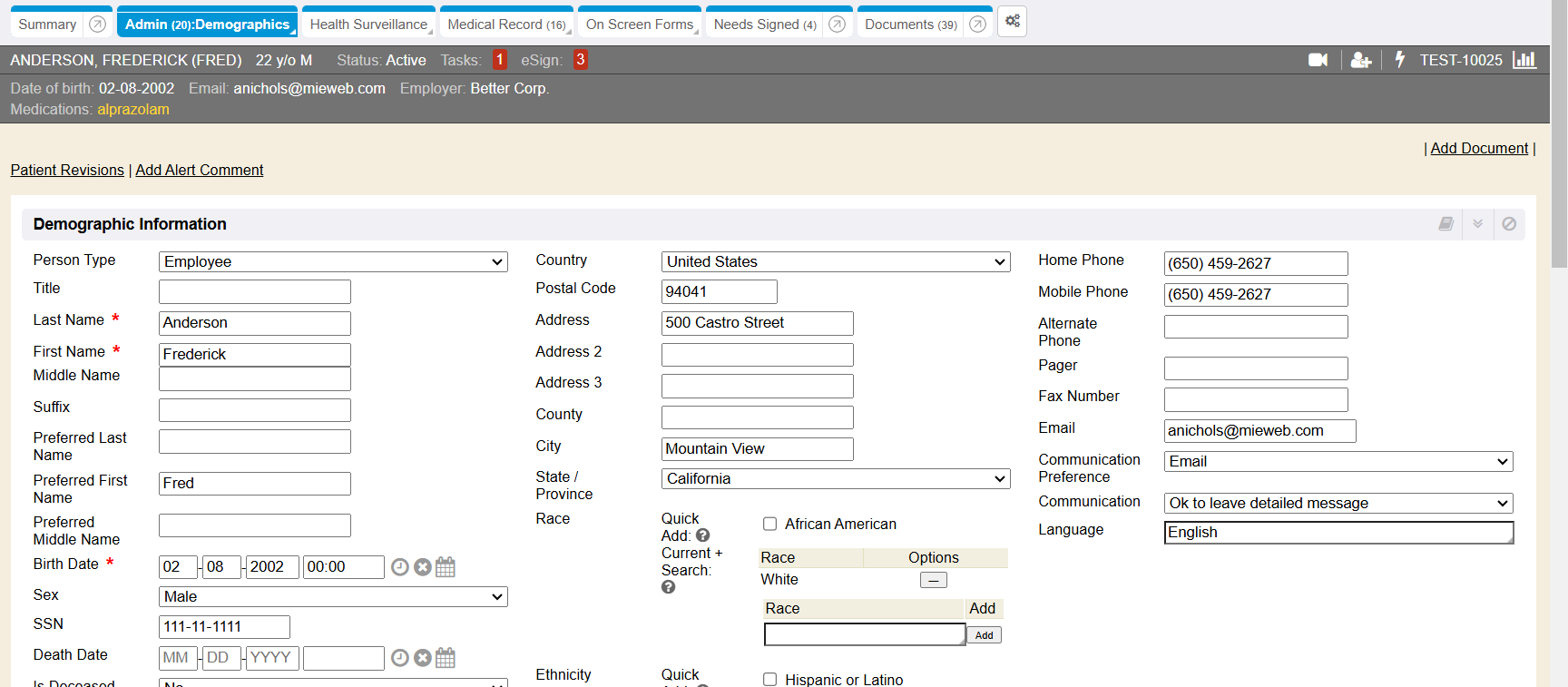Open the Communication Preference dropdown
Viewport: 1568px width, 687px height.
(x=1338, y=462)
